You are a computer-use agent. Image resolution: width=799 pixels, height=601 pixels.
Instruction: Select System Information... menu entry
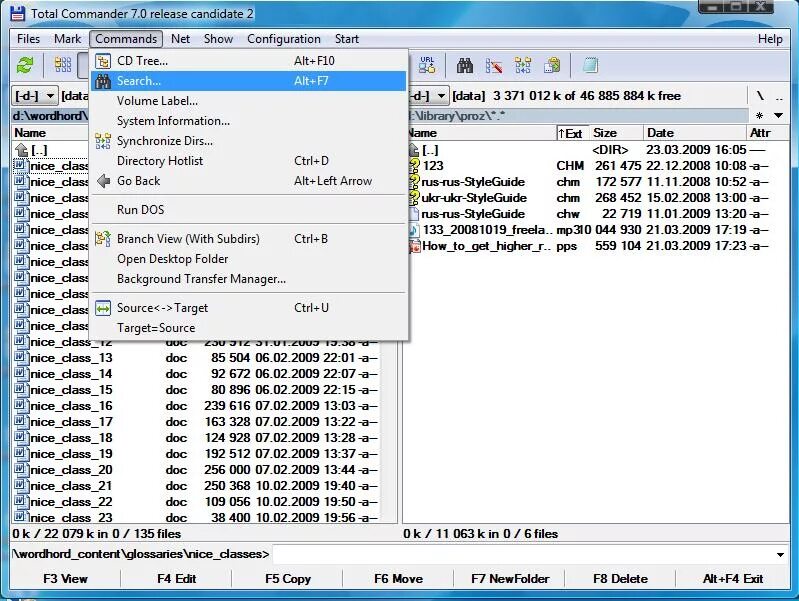(249, 121)
